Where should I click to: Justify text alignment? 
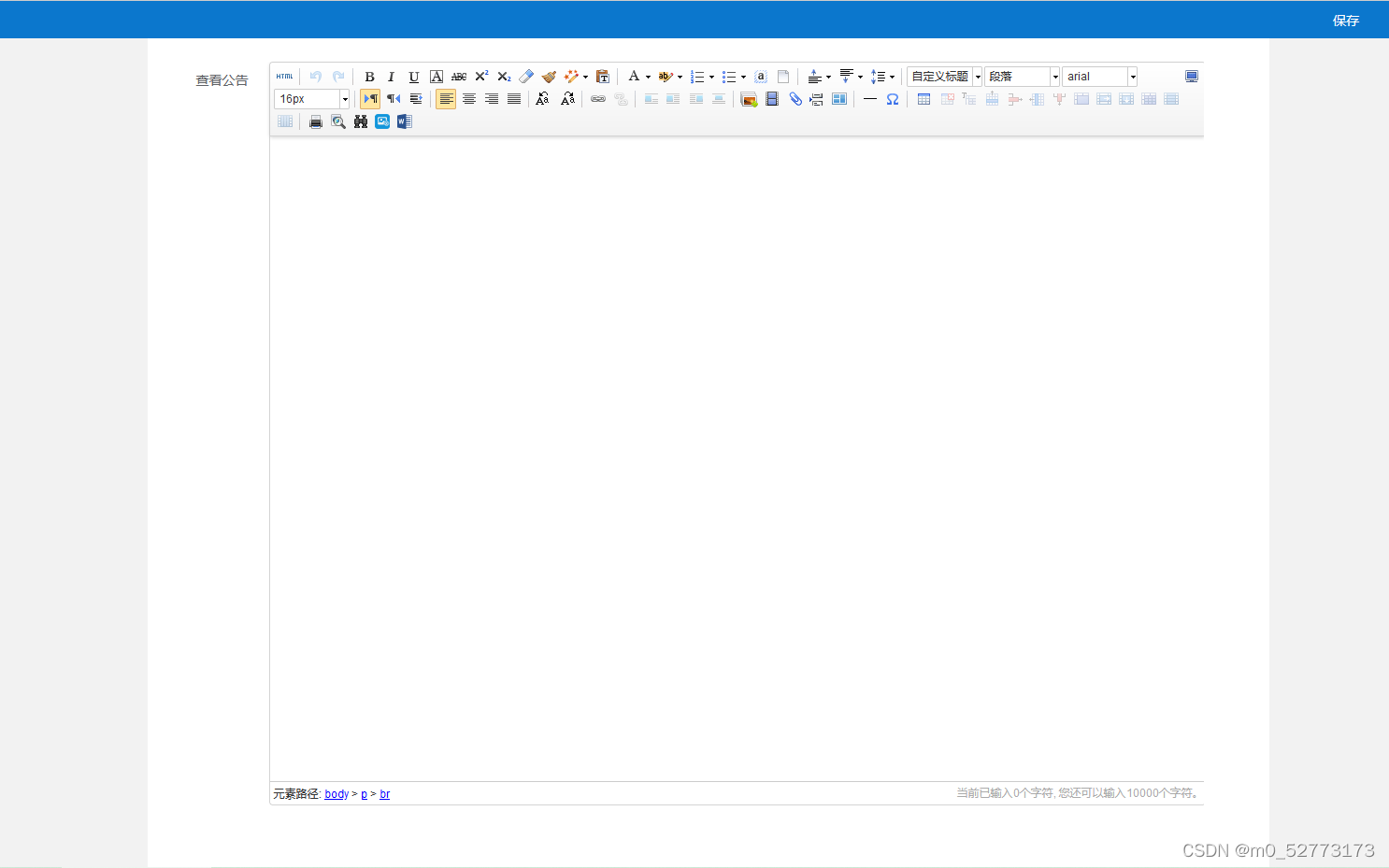pos(514,99)
